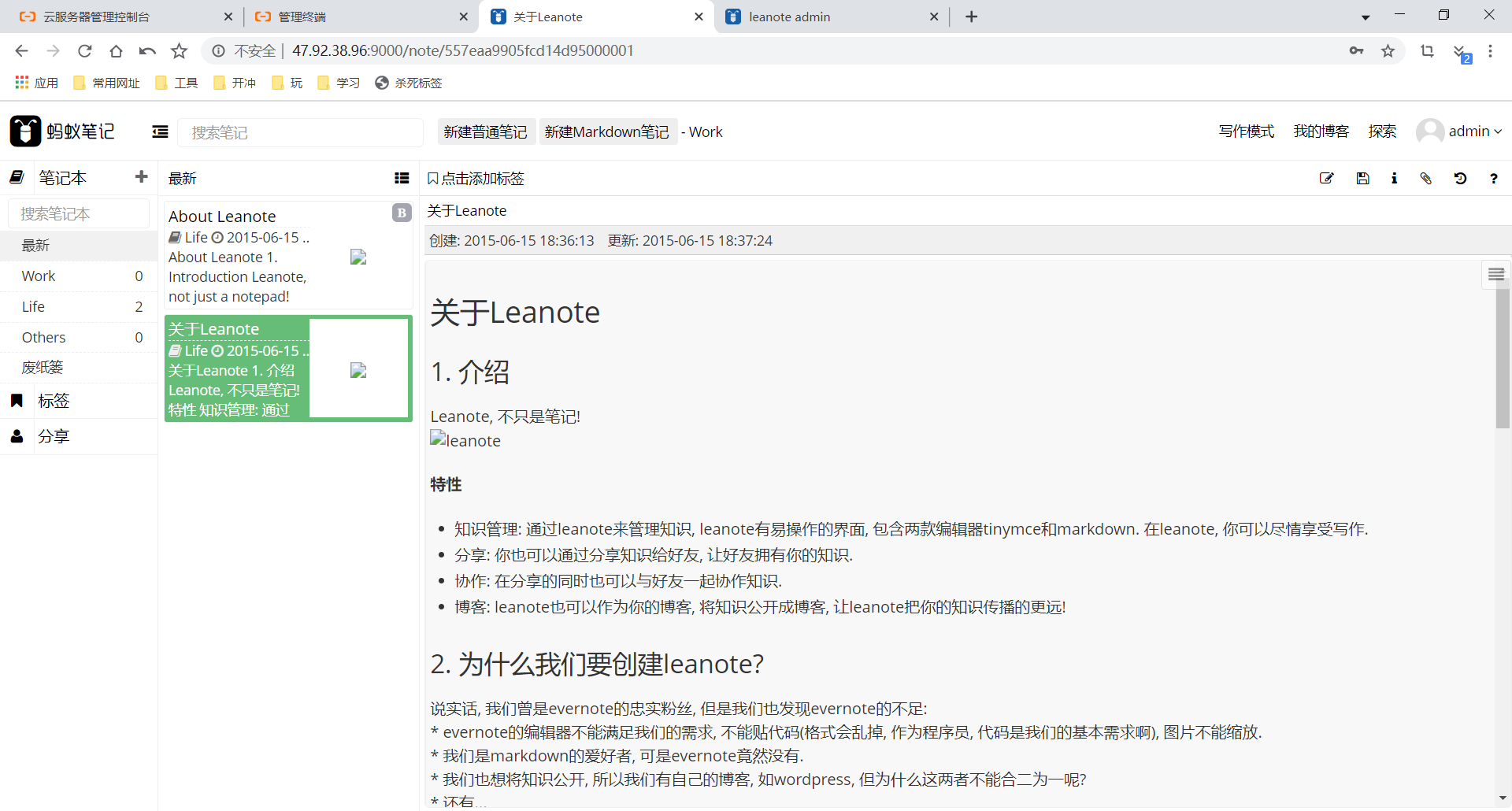Close the 关于Leanote browser tab

[699, 17]
